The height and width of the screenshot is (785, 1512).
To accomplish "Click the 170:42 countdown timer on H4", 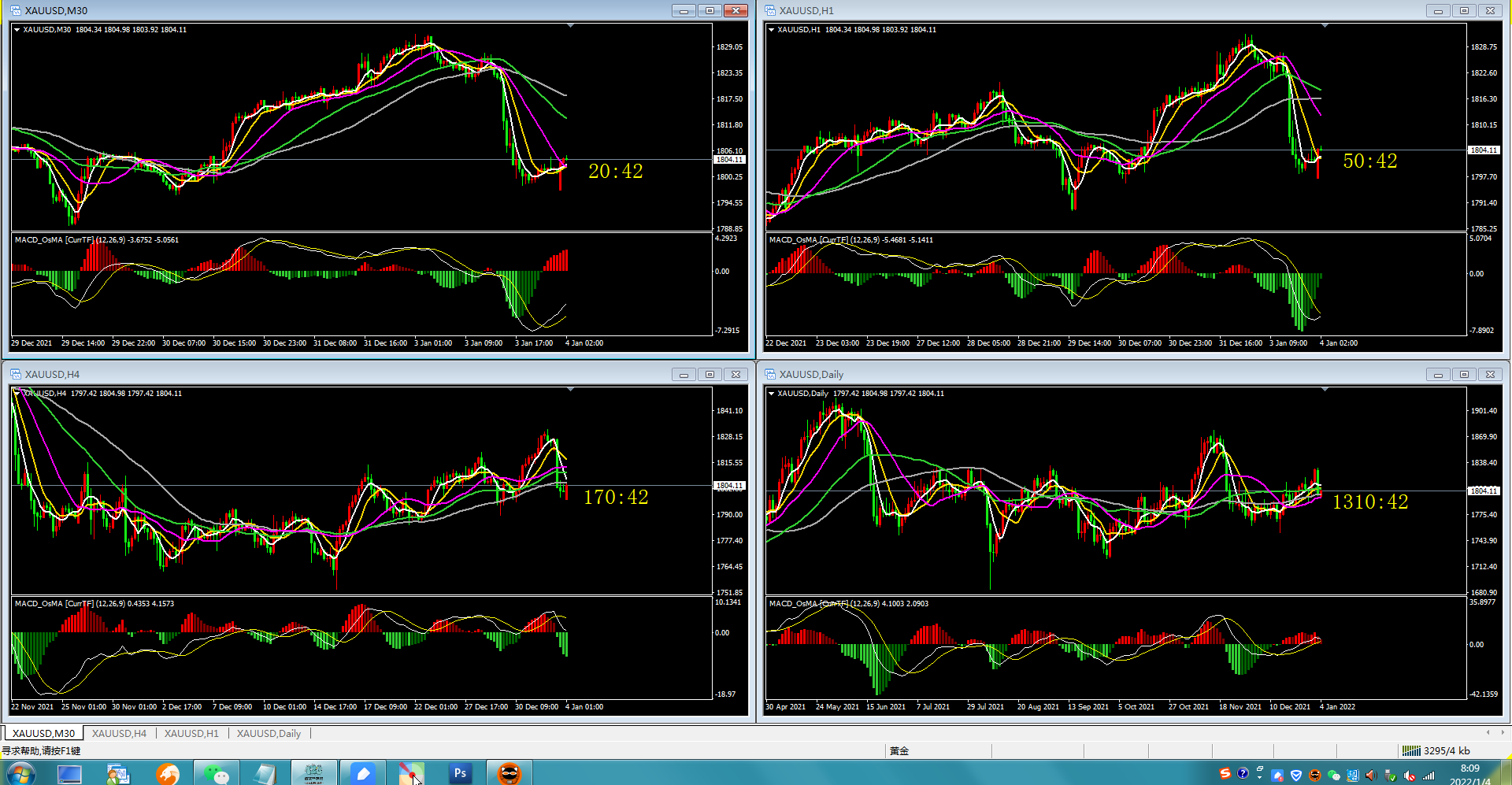I will coord(616,497).
